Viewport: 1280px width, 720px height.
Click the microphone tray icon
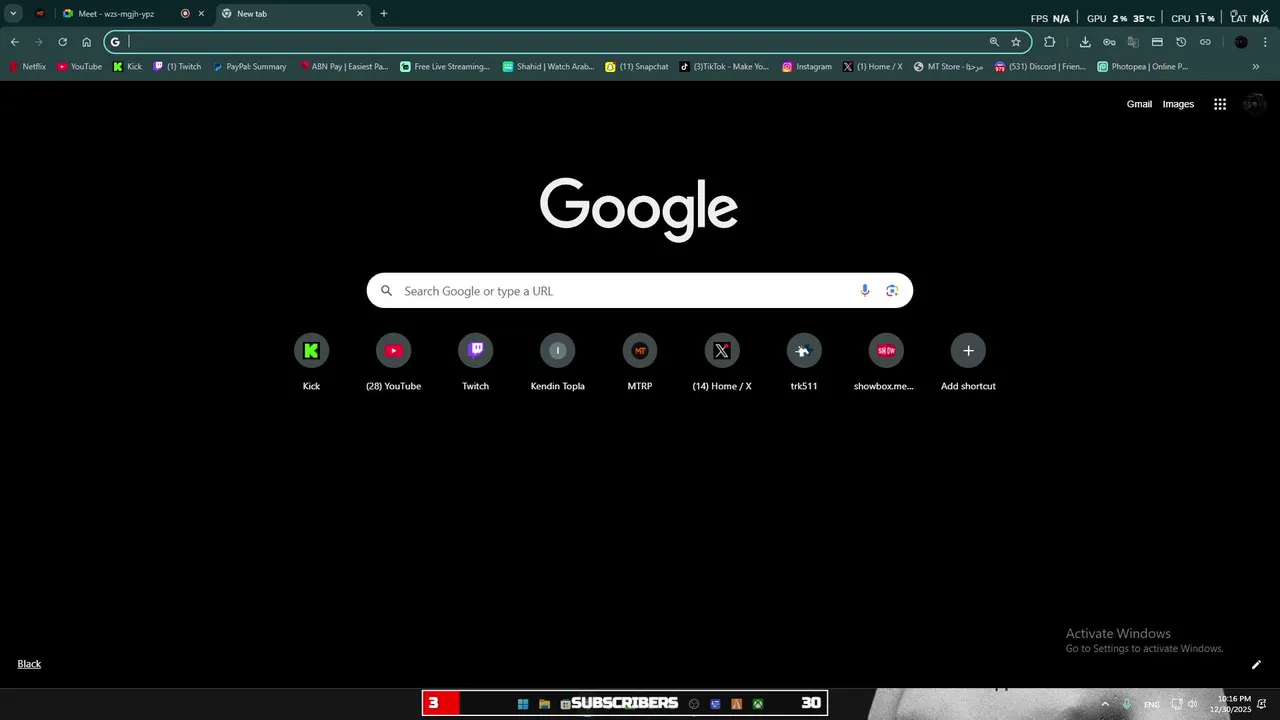pos(1127,704)
